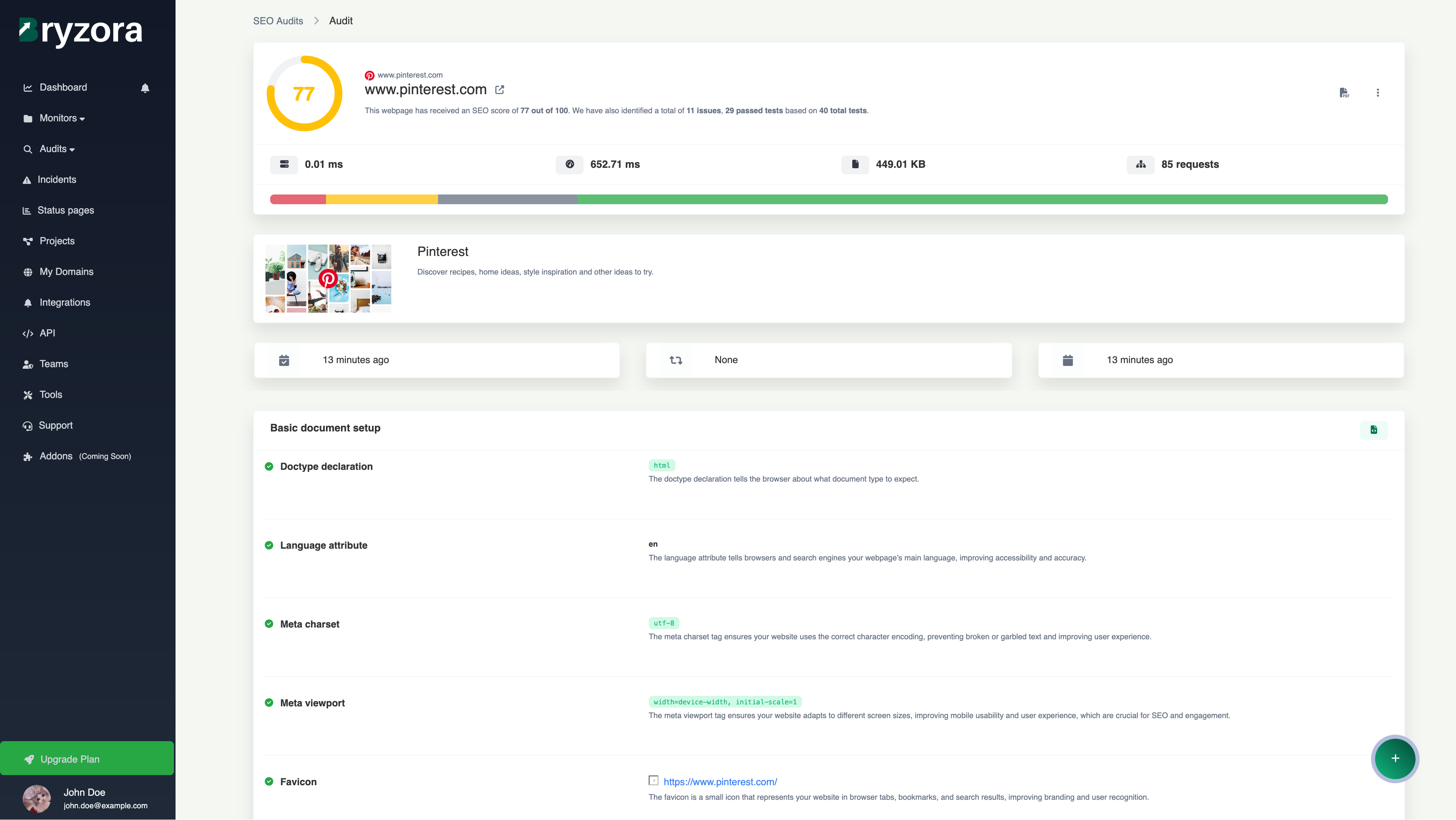Click the Addons puzzle icon
Image resolution: width=1456 pixels, height=820 pixels.
(28, 456)
